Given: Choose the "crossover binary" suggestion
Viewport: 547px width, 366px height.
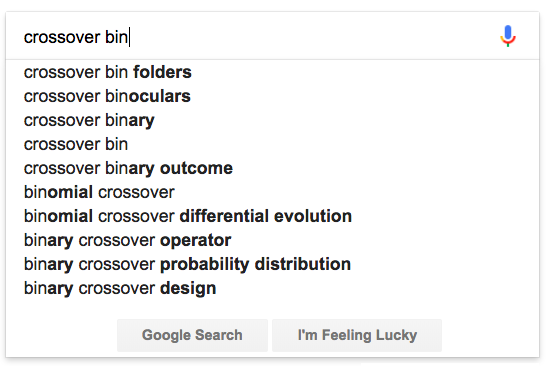Looking at the screenshot, I should 272,120.
